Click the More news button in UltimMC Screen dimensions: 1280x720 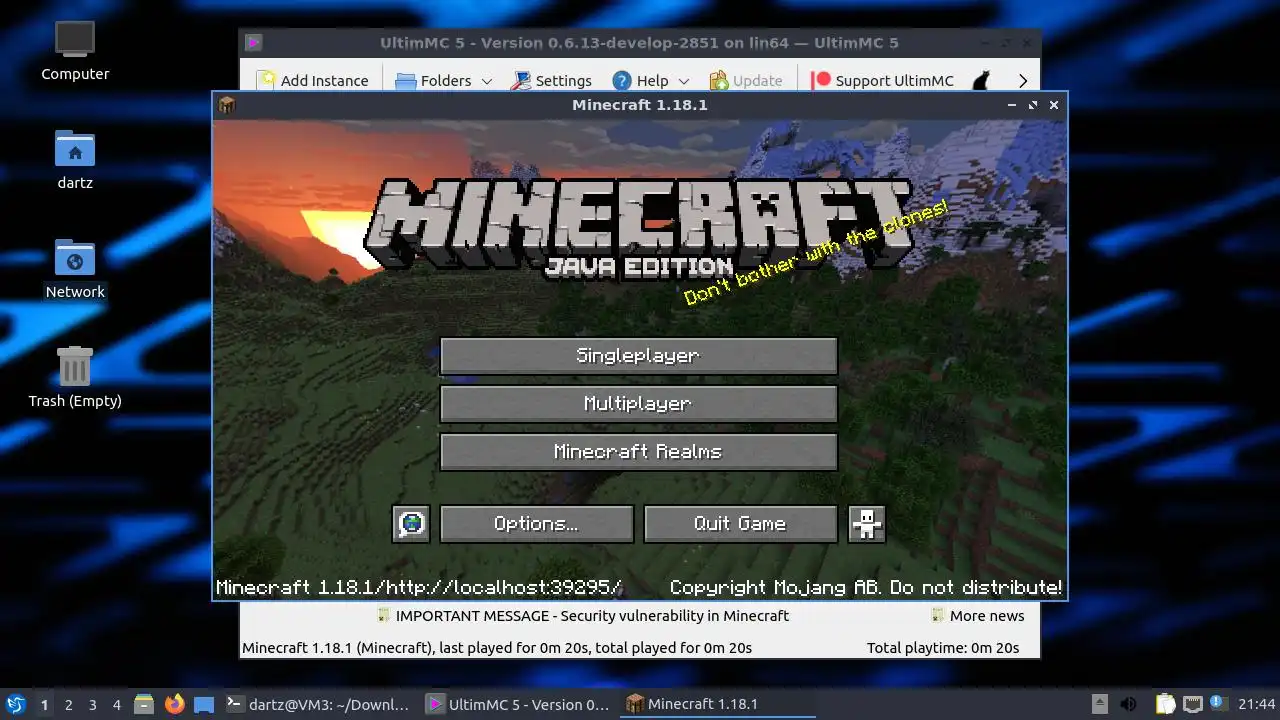click(978, 616)
